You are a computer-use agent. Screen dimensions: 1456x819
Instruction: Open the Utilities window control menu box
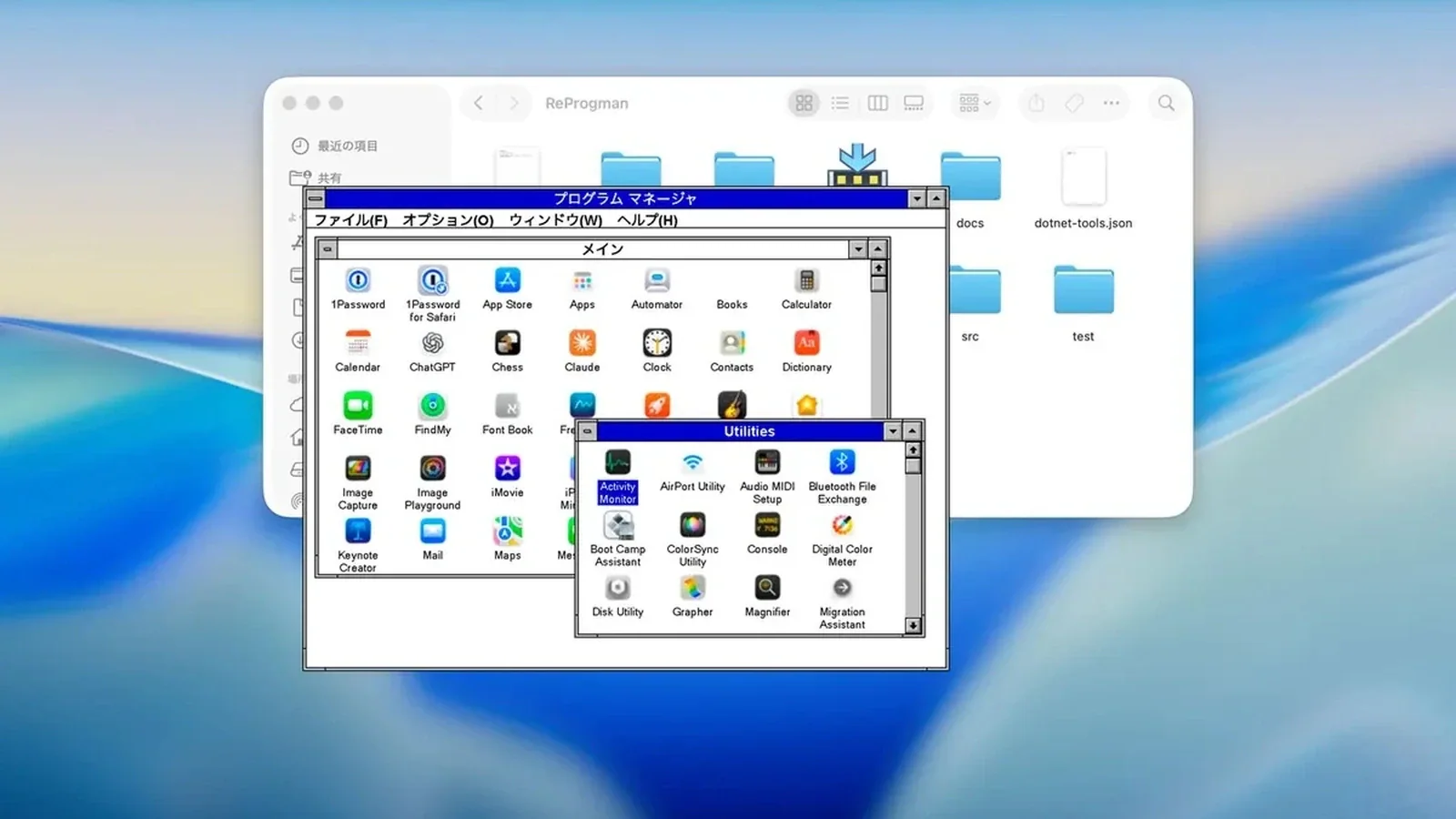tap(588, 431)
